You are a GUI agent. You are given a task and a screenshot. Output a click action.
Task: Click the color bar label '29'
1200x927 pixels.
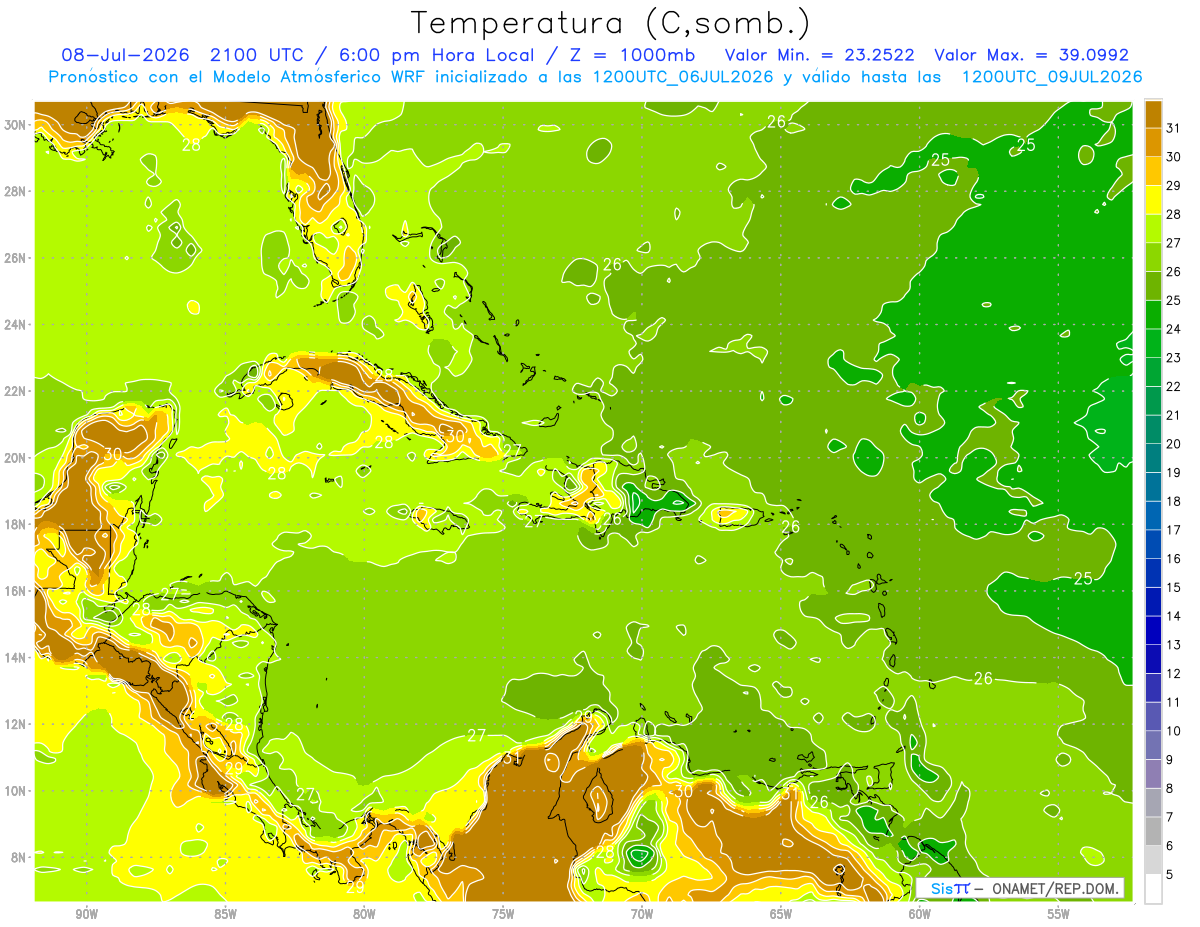coord(1175,185)
